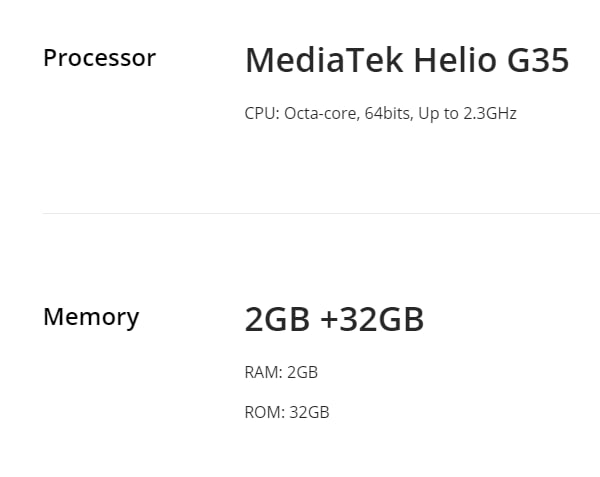Viewport: 600px width, 477px height.
Task: Click the 2.3GHz text in the CPU line
Action: point(490,114)
